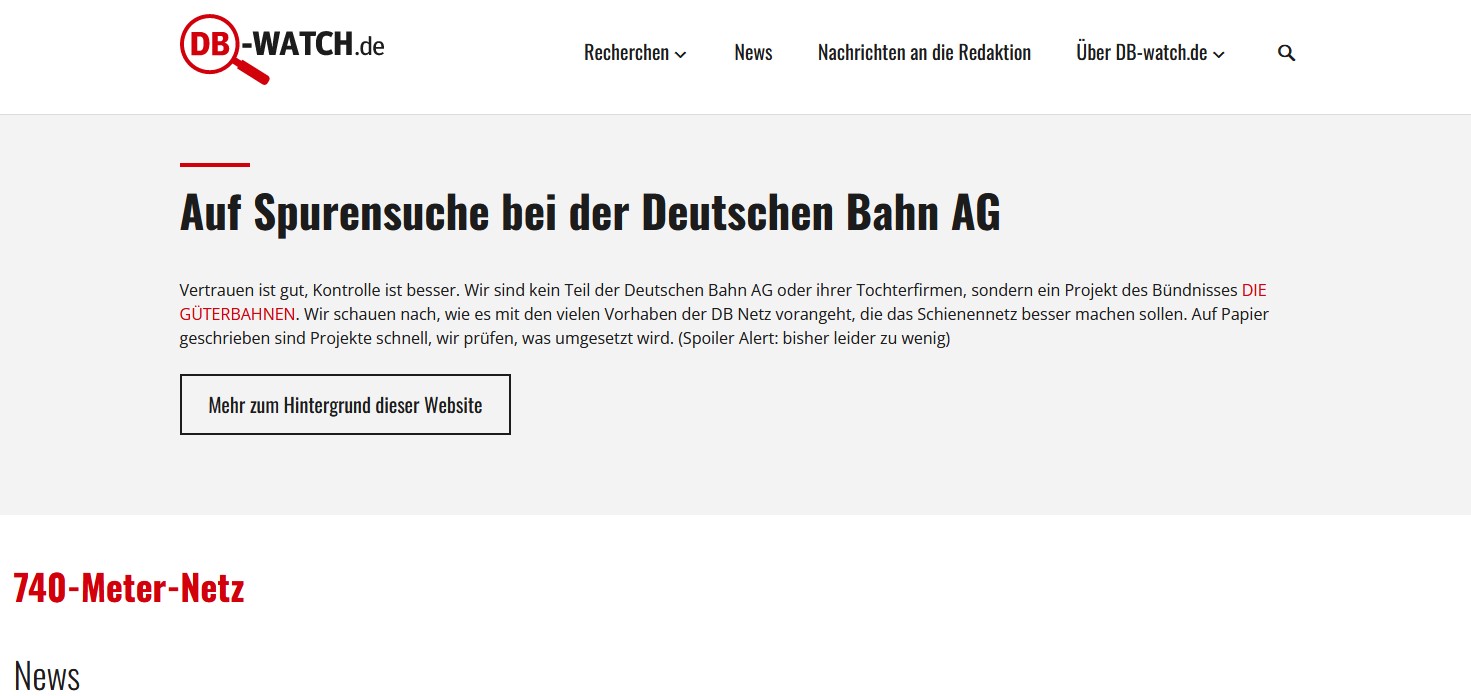Open the search magnifier icon

1286,53
